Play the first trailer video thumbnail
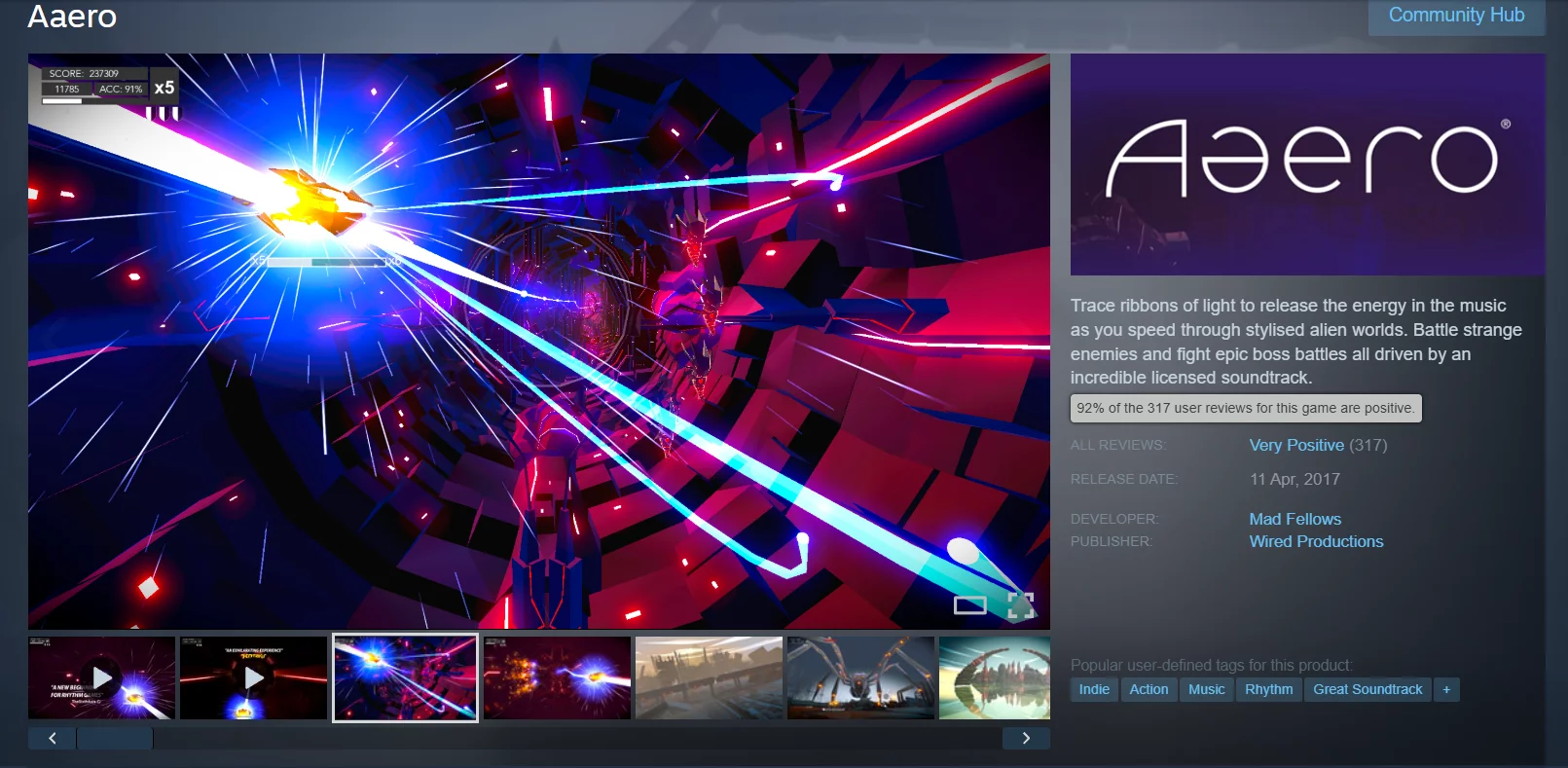 click(102, 677)
